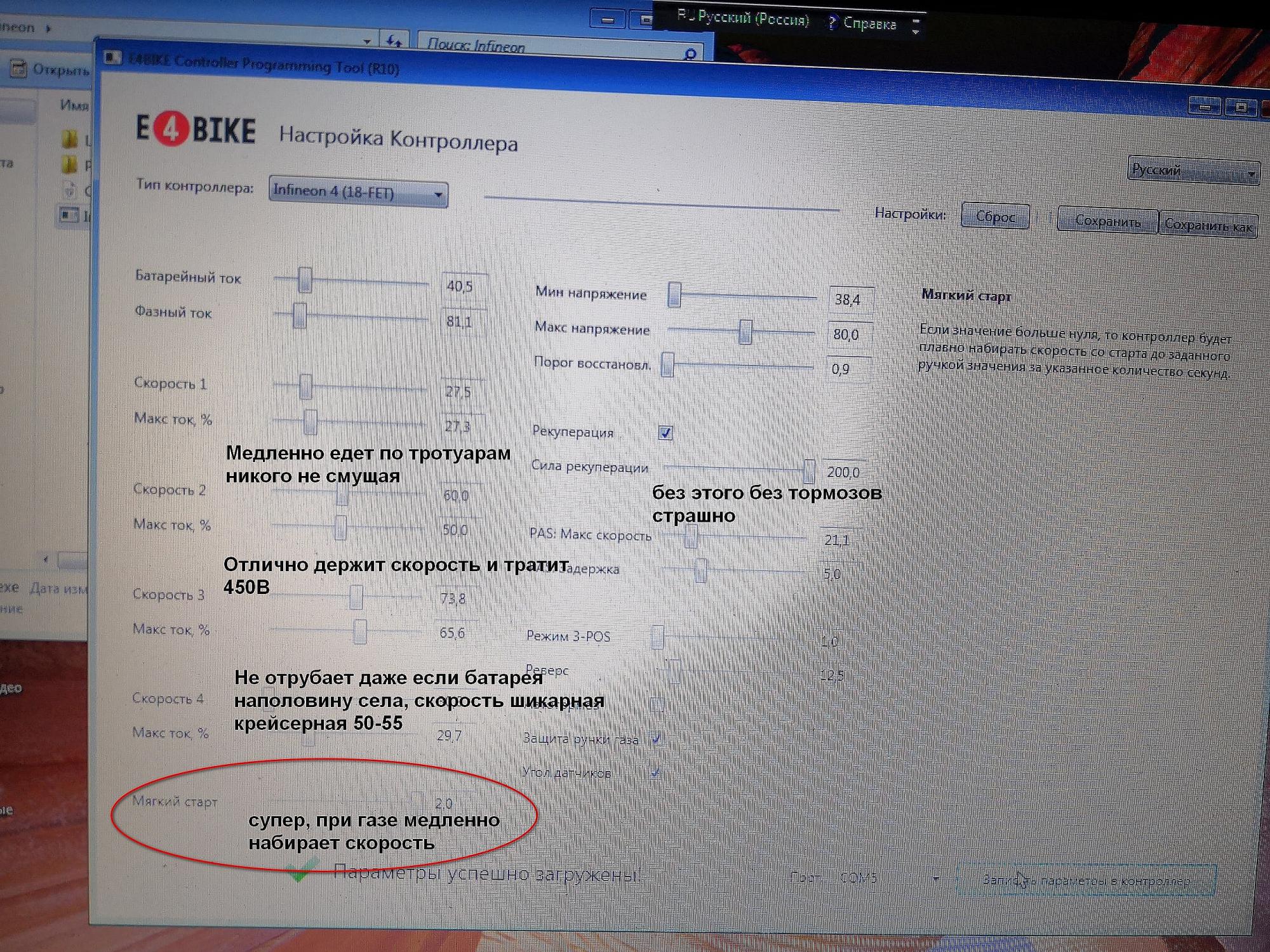Click the app icon in the title bar

(x=112, y=58)
